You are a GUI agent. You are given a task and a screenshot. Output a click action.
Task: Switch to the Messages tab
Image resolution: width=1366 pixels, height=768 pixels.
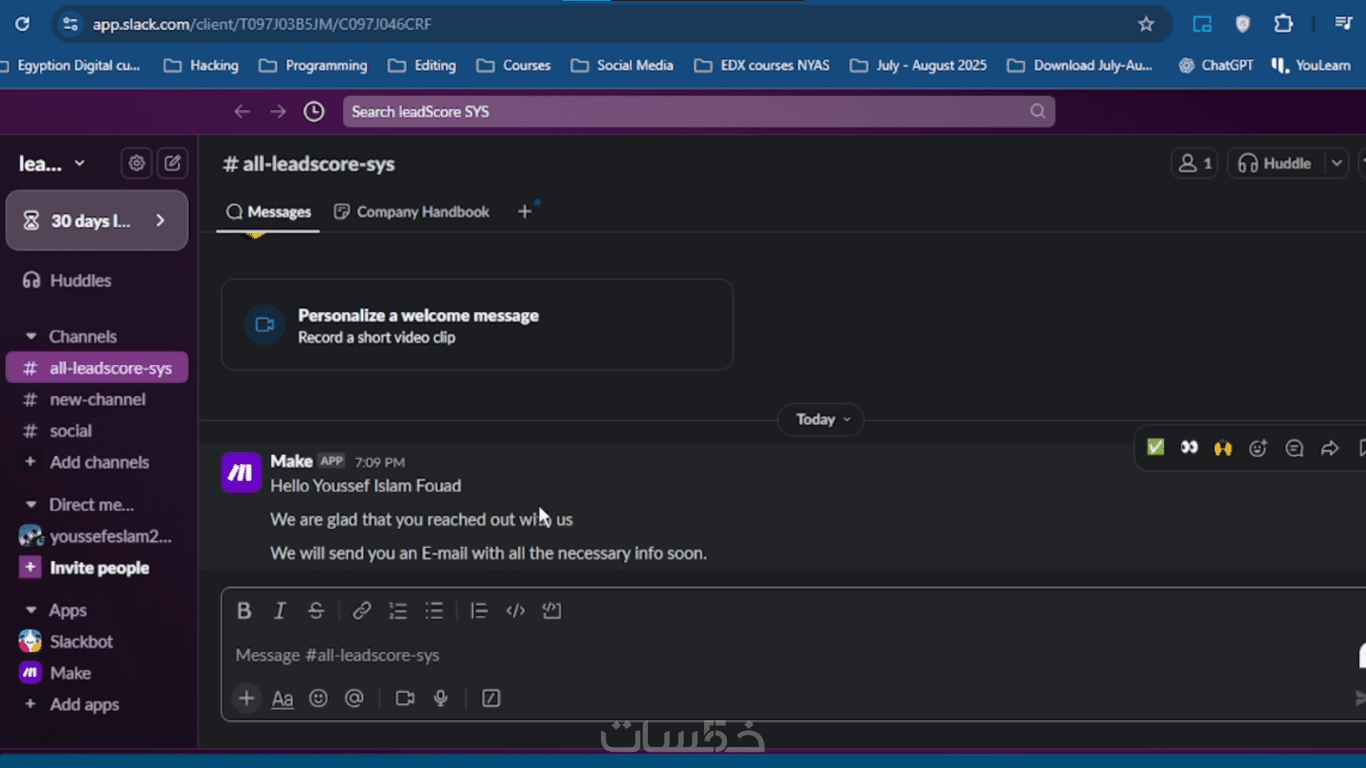(268, 212)
